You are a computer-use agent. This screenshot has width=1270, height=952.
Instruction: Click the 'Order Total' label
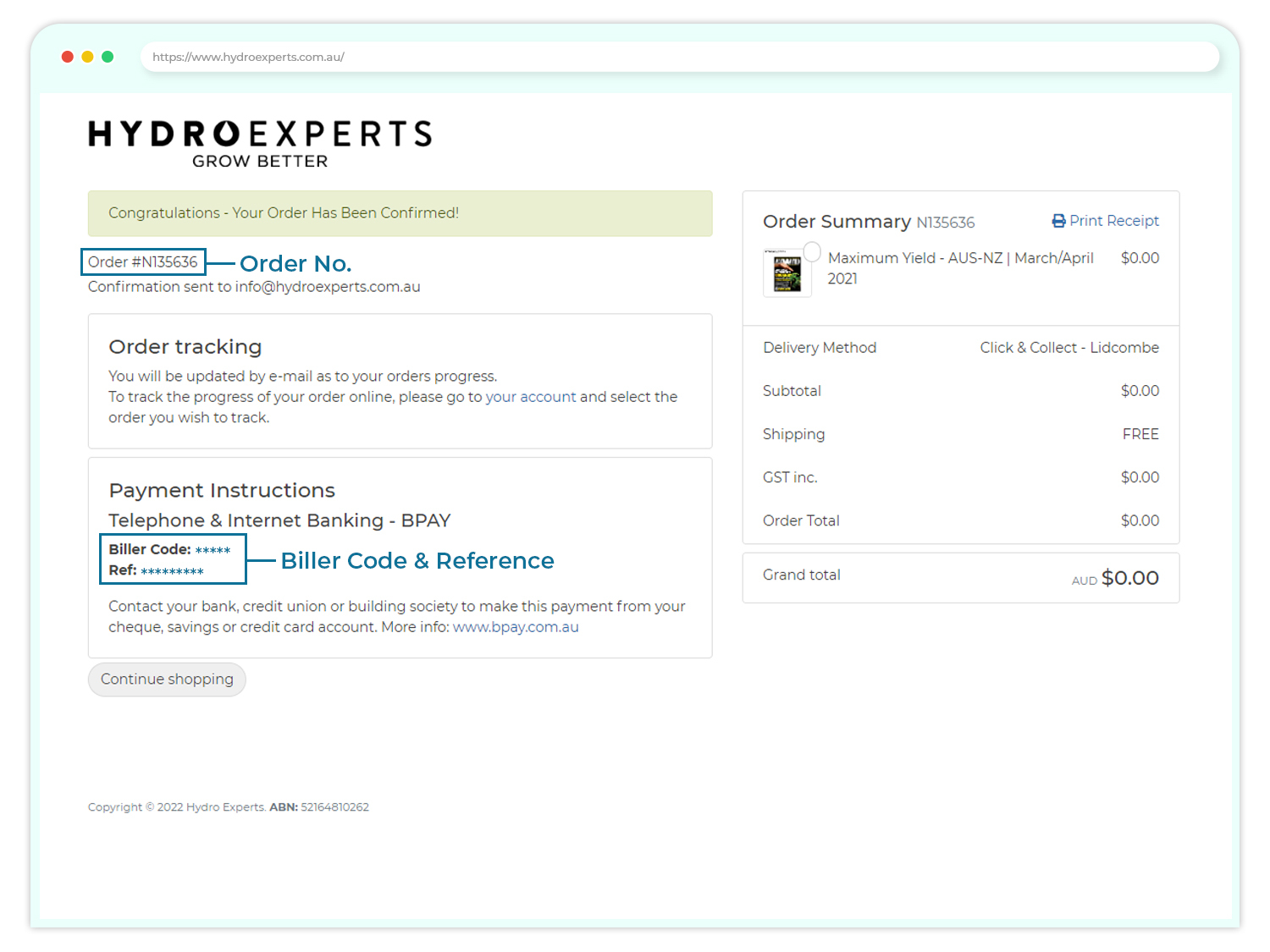801,520
